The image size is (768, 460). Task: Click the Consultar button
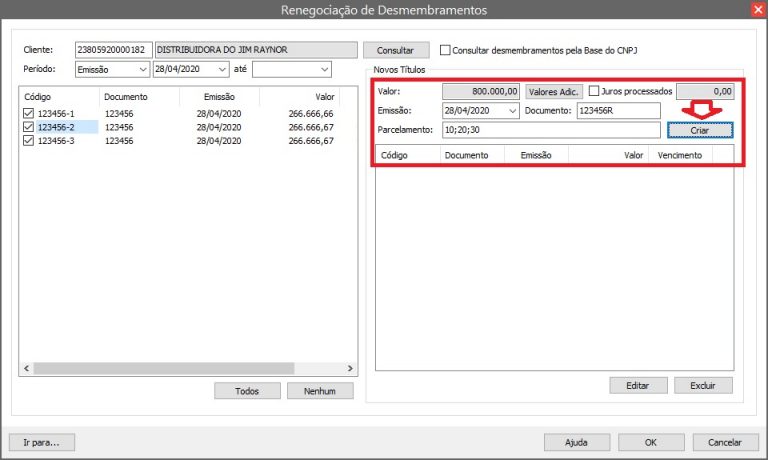[396, 50]
